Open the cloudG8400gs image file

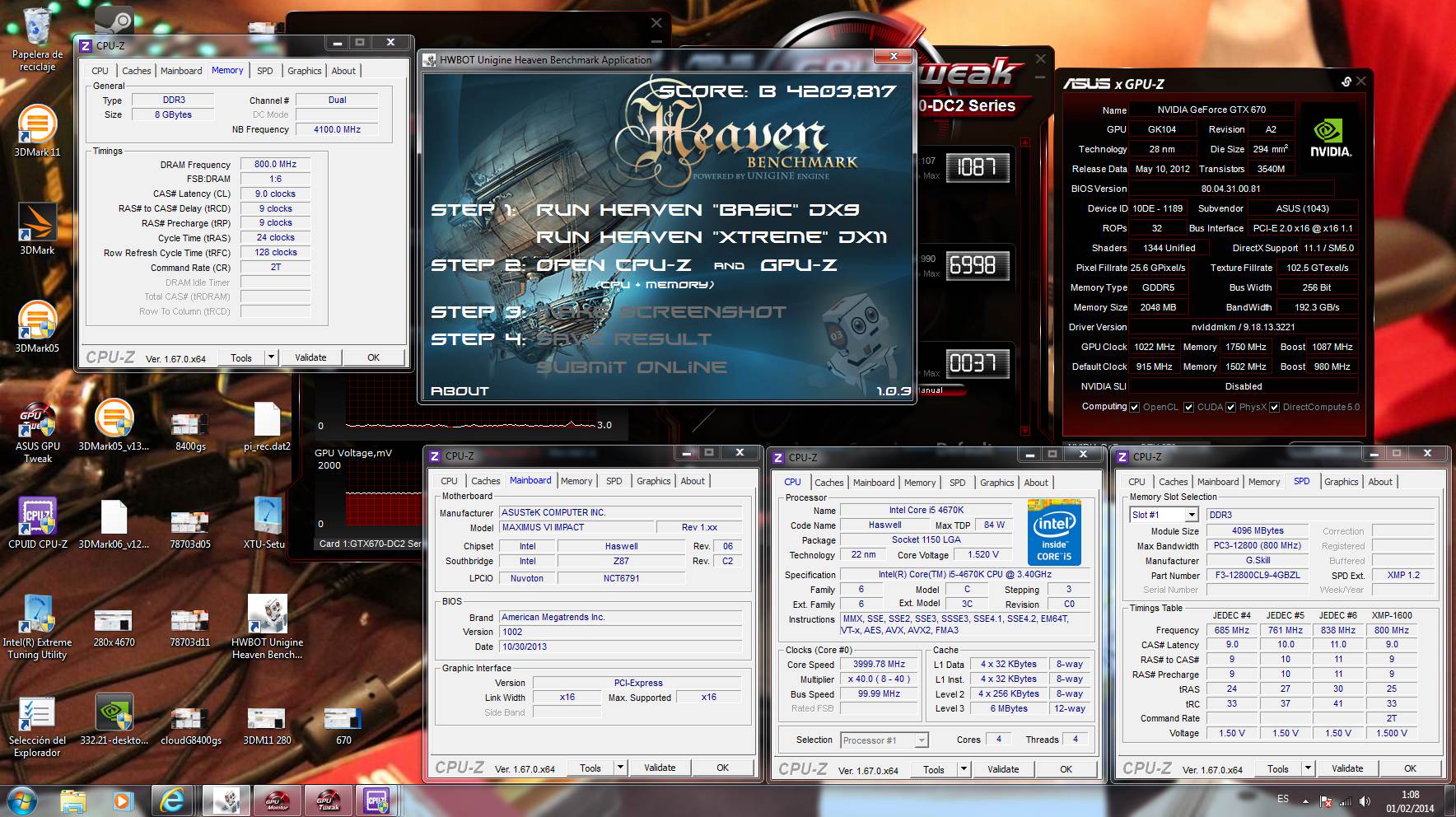(x=190, y=726)
